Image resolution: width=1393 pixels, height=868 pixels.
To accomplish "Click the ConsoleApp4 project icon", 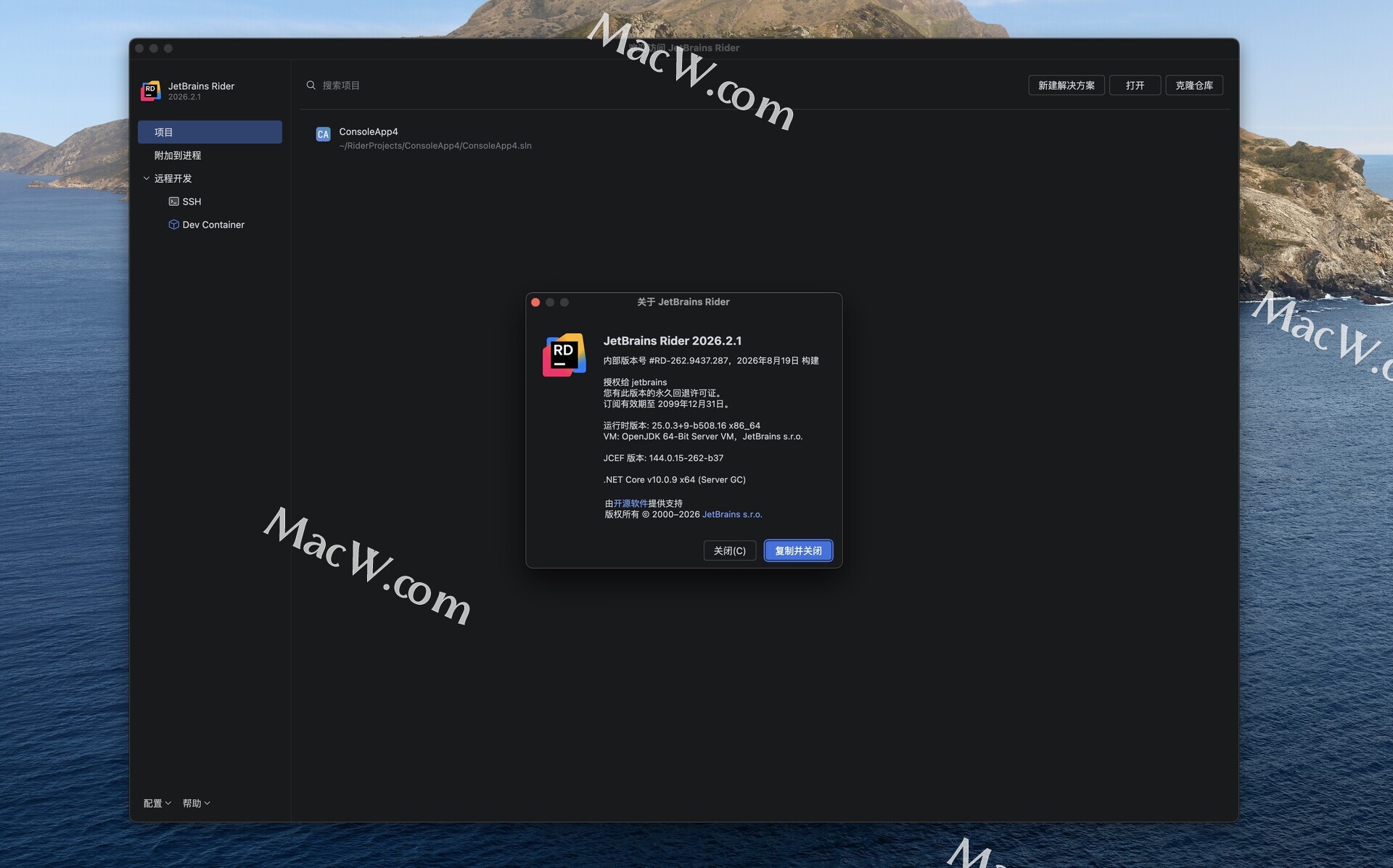I will coord(323,134).
